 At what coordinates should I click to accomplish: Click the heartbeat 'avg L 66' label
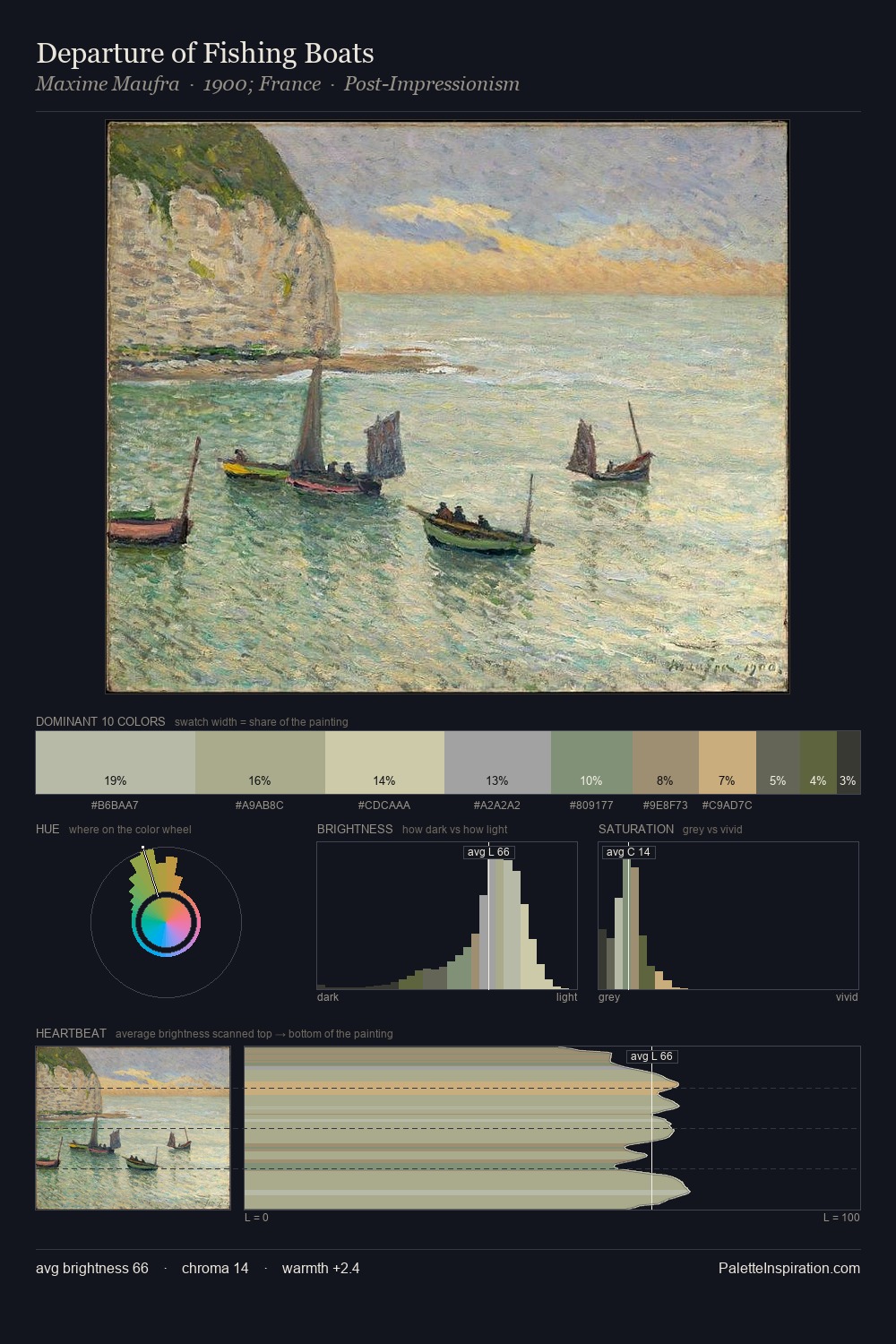click(x=651, y=1056)
